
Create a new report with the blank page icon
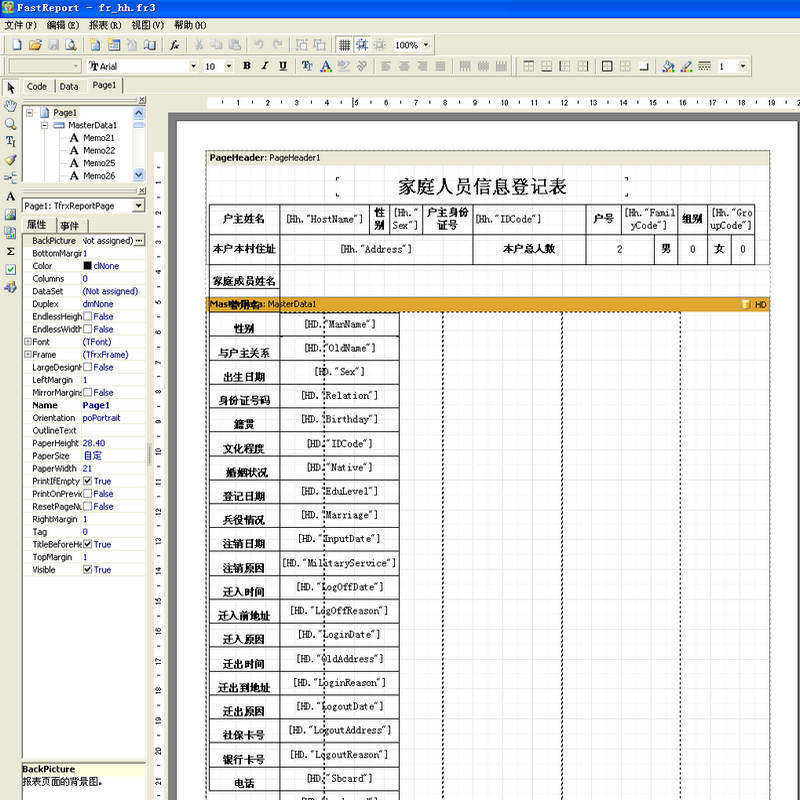point(17,45)
